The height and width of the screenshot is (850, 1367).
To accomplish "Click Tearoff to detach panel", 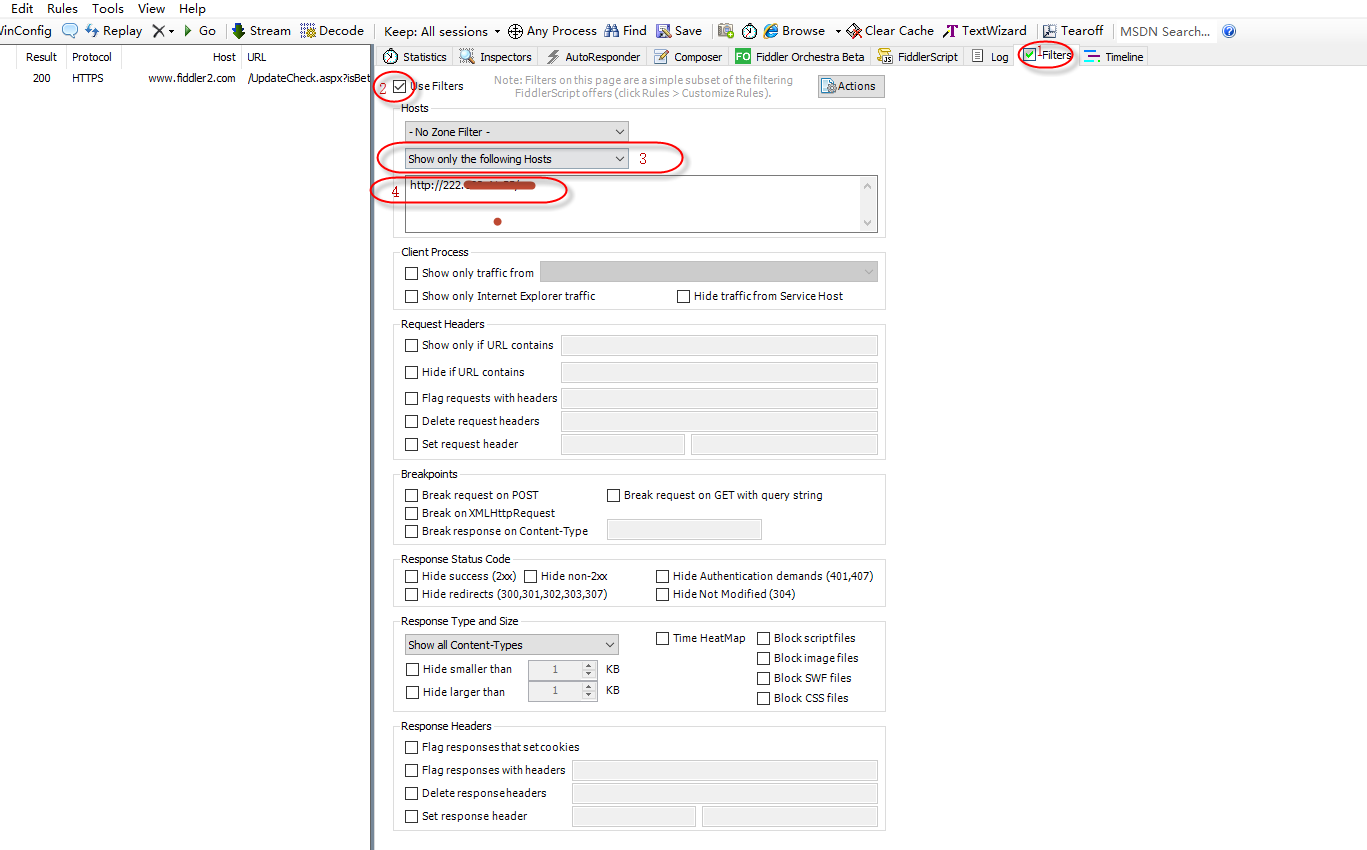I will 1073,31.
